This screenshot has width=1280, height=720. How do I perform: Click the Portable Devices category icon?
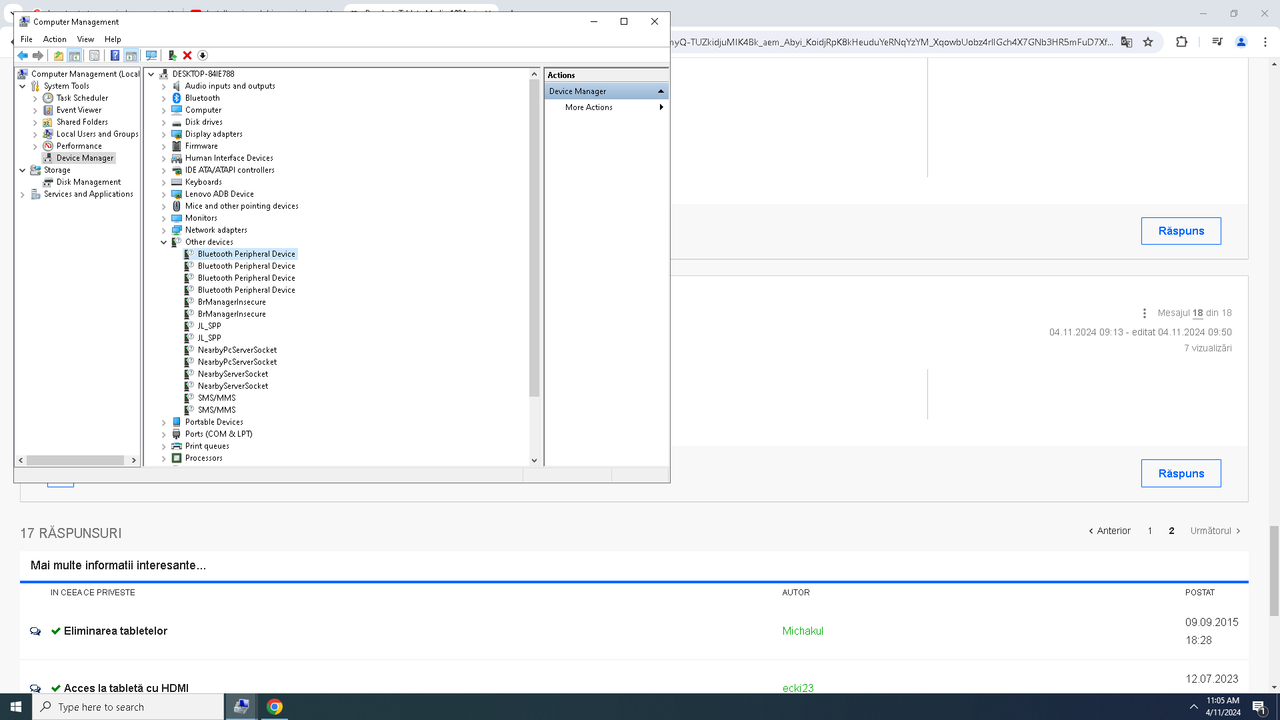(x=177, y=422)
